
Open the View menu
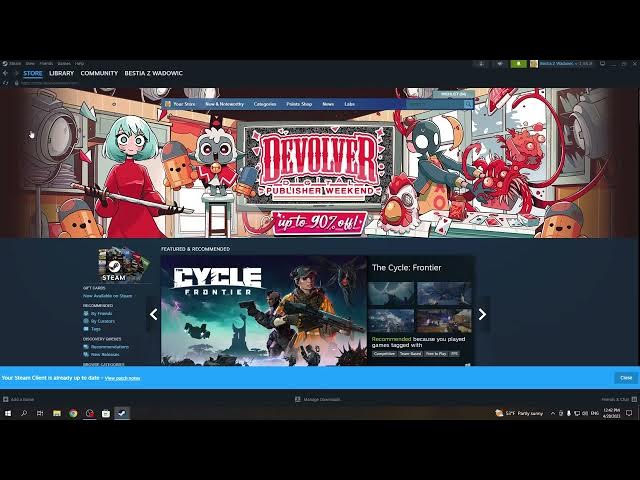[x=30, y=64]
